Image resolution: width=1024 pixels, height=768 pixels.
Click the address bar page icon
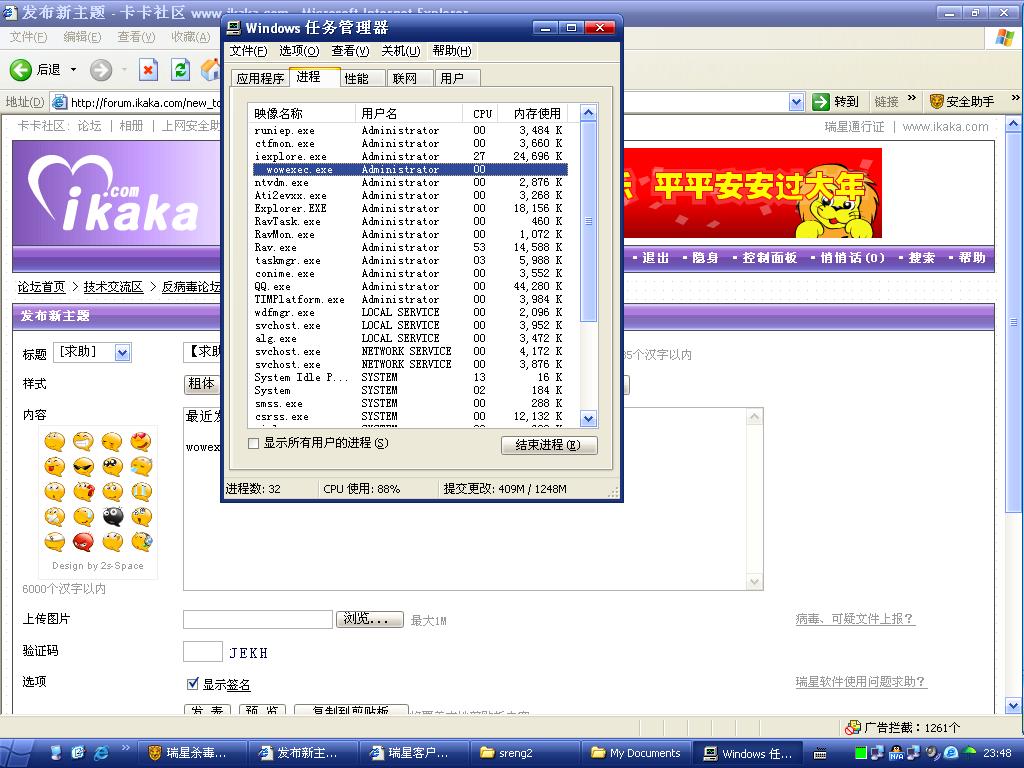[x=59, y=102]
